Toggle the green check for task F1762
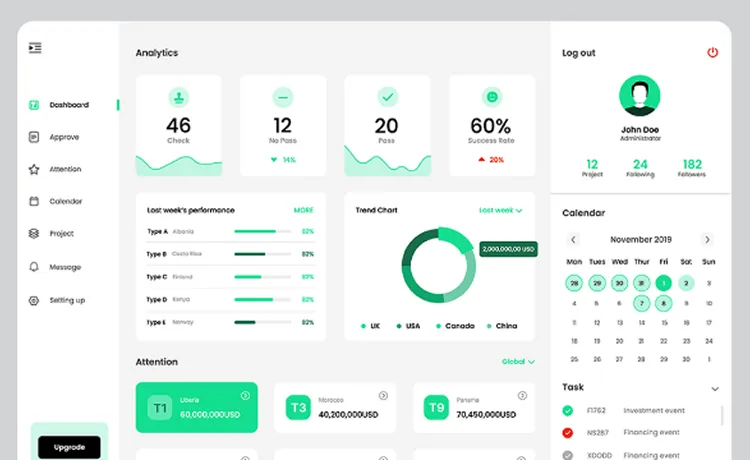The image size is (750, 460). click(568, 410)
